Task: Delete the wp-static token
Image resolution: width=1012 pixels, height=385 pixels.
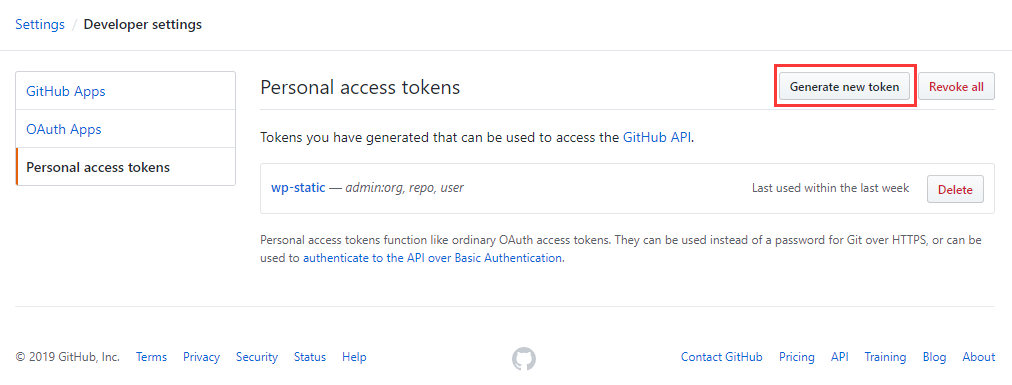Action: tap(955, 190)
